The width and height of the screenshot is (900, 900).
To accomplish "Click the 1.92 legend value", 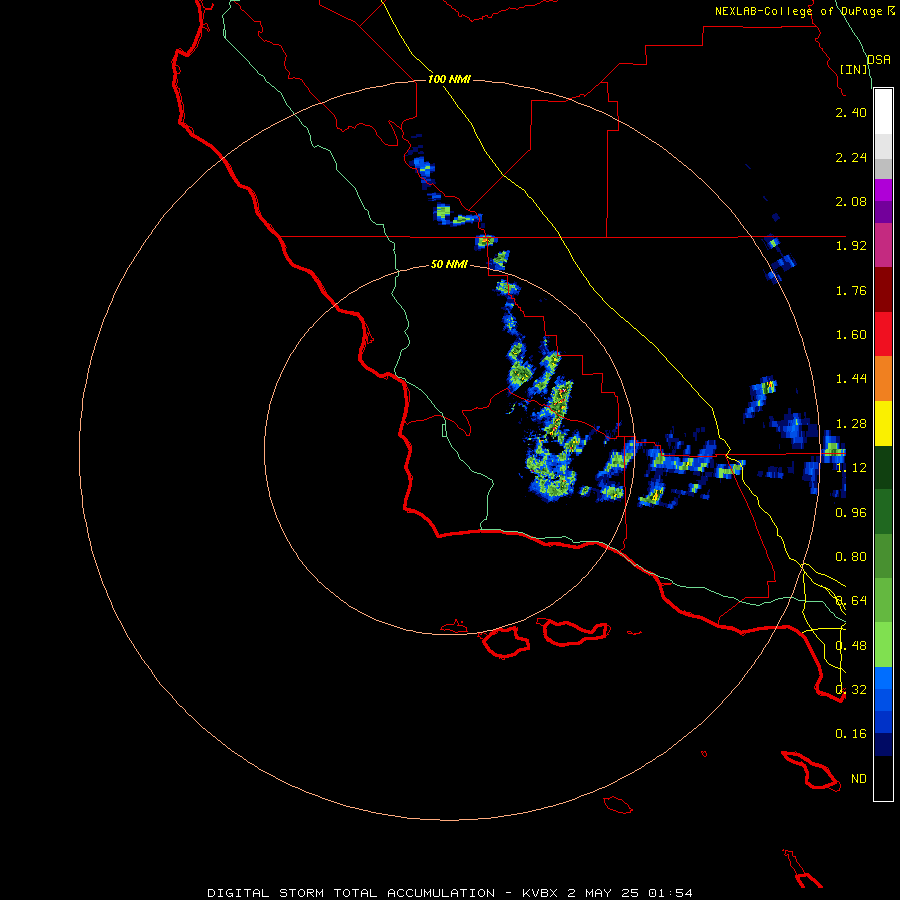I will pyautogui.click(x=851, y=246).
